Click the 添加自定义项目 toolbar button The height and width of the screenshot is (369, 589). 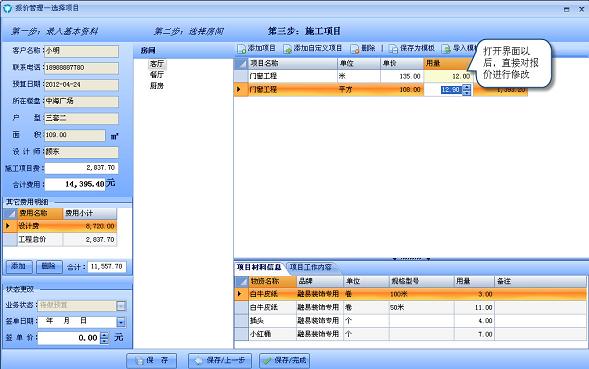[313, 48]
